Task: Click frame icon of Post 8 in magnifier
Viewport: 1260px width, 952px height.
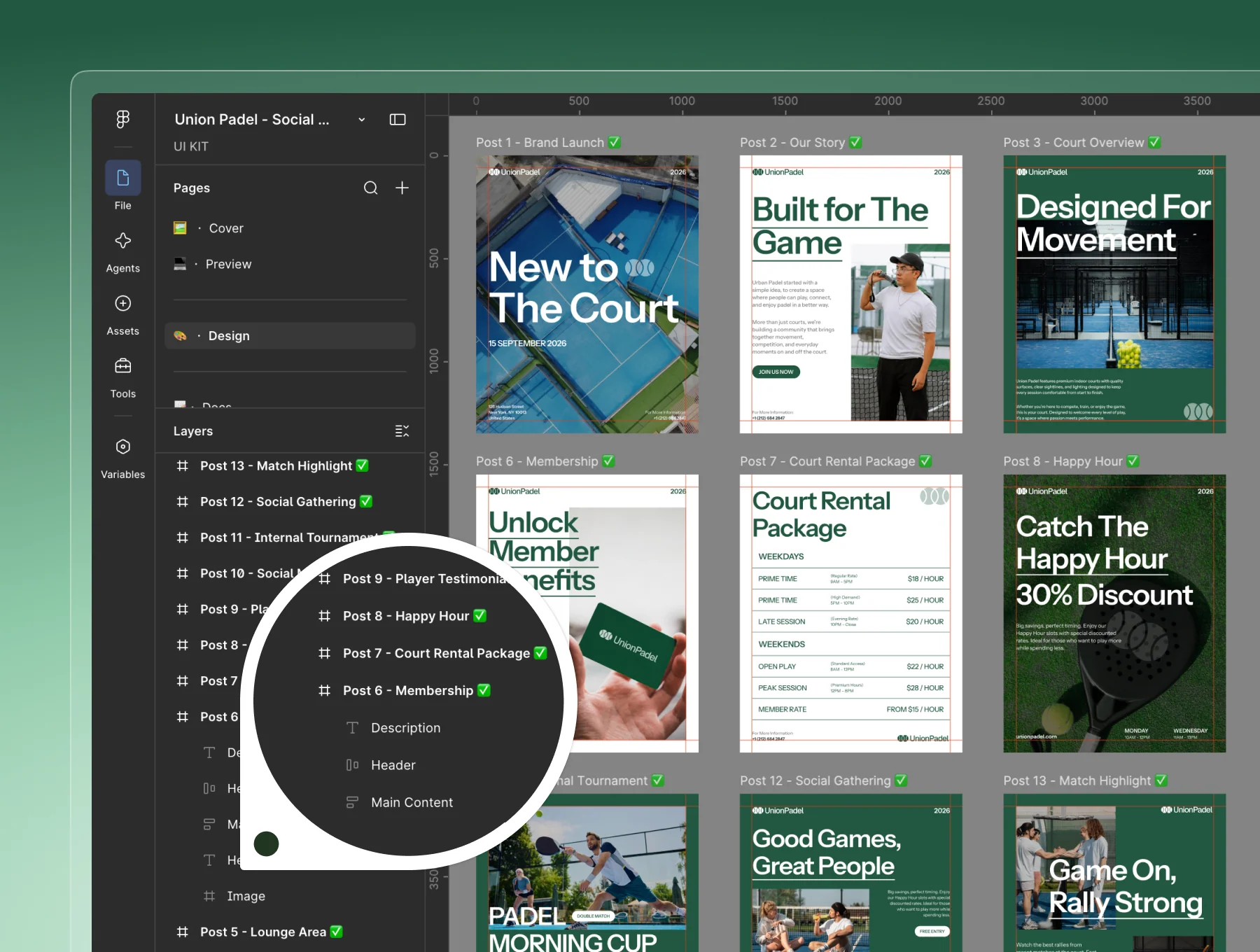Action: [x=325, y=616]
